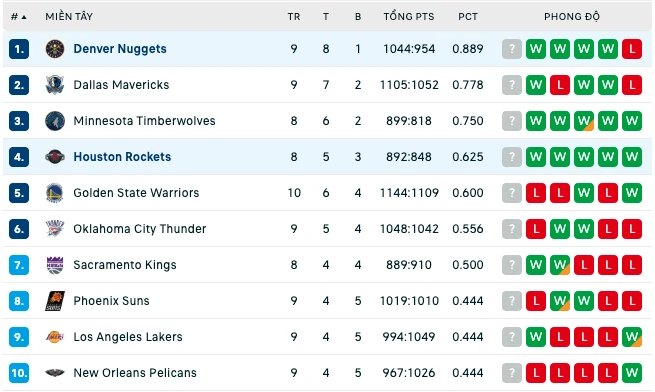Click the Oklahoma City Thunder logo
The width and height of the screenshot is (655, 392).
pos(55,229)
